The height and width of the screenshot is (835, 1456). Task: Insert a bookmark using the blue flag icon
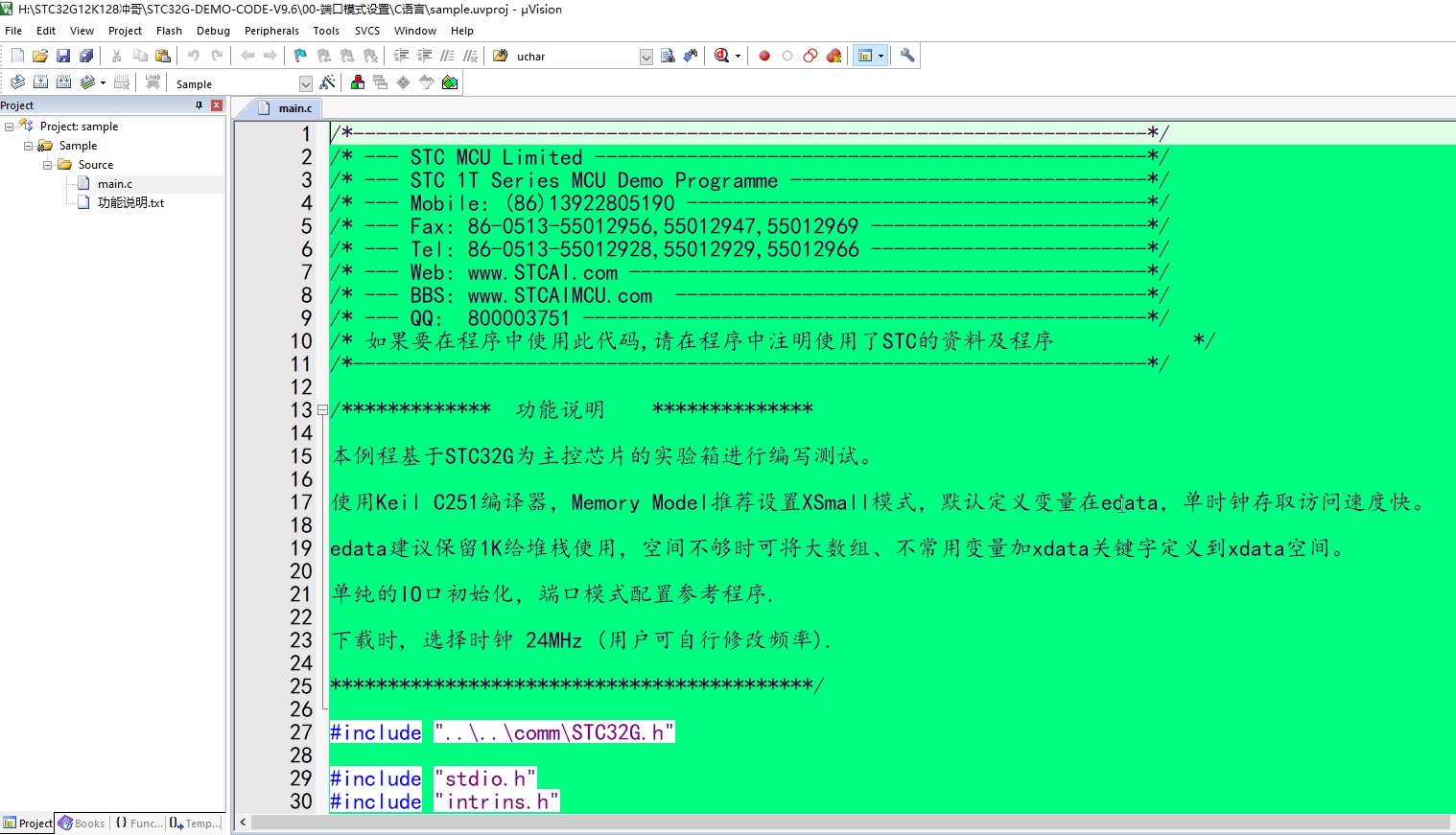click(300, 56)
